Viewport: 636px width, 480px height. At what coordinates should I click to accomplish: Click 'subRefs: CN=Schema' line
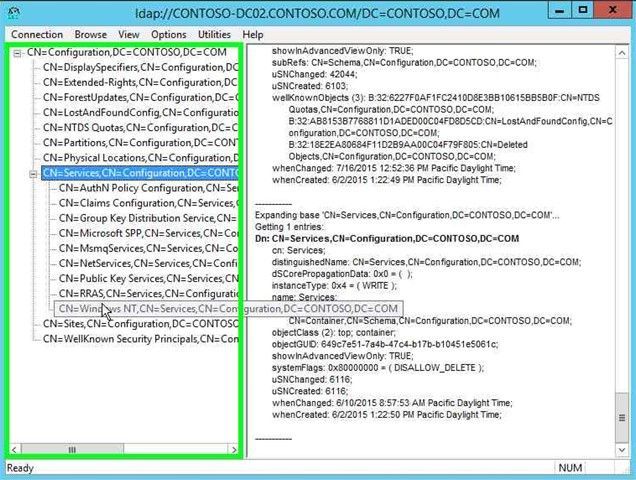(x=404, y=62)
